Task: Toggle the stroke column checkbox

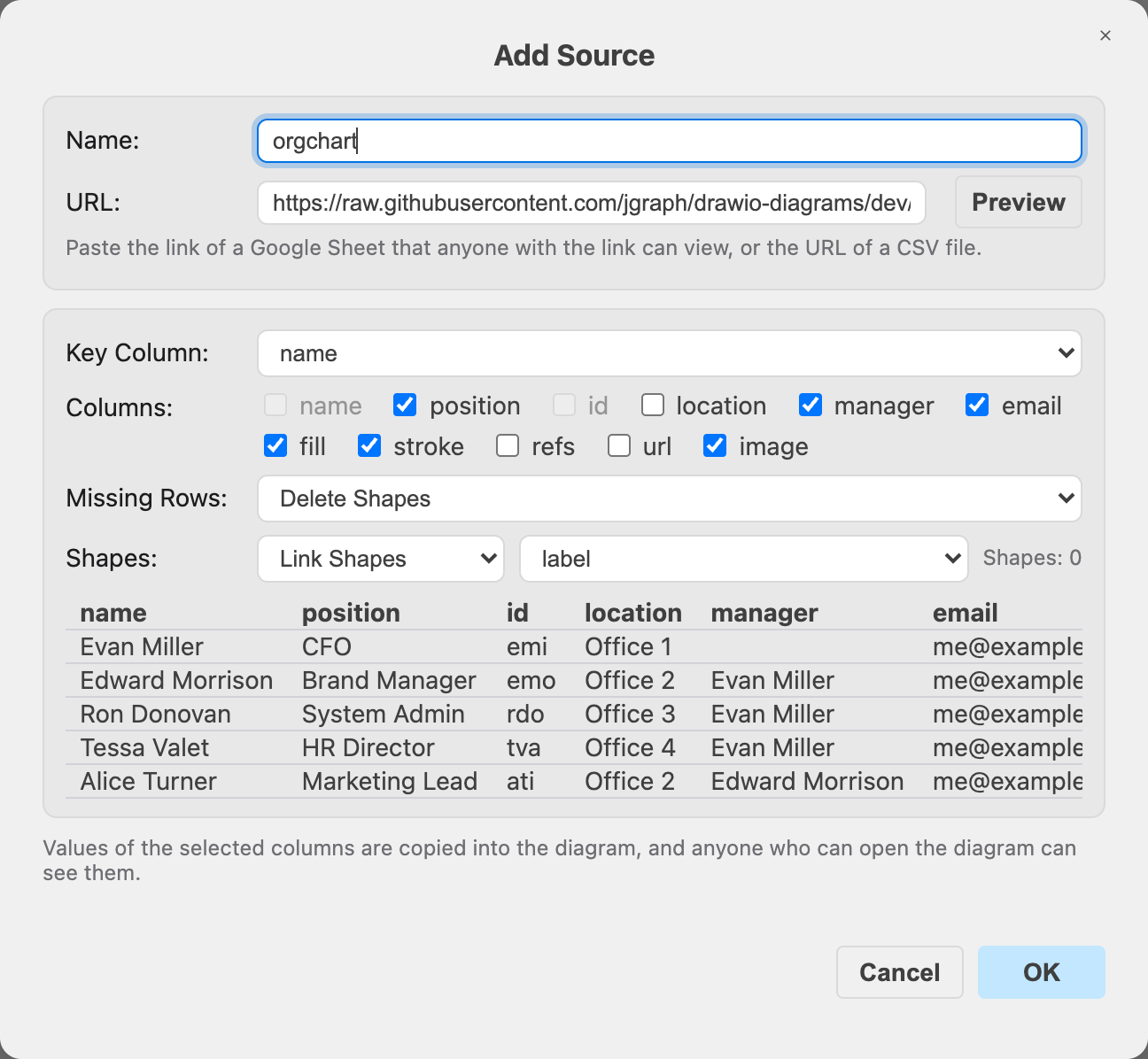Action: coord(369,445)
